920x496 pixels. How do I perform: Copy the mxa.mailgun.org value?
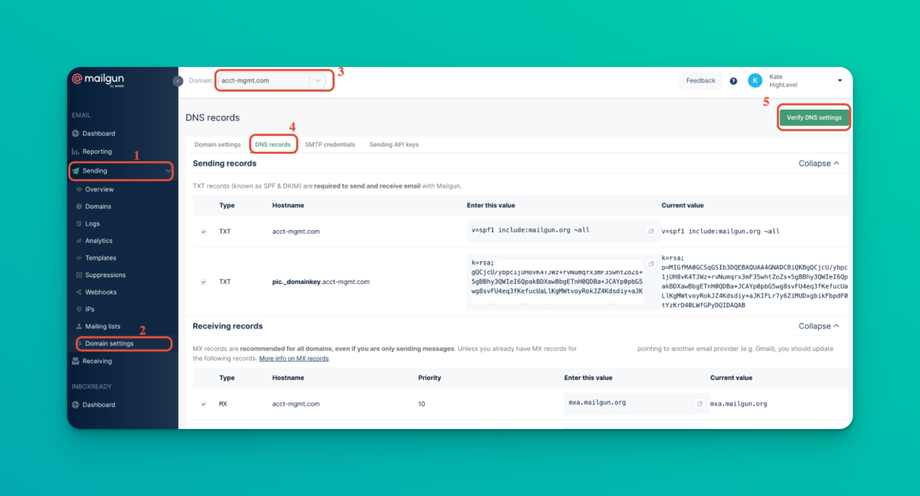click(699, 404)
